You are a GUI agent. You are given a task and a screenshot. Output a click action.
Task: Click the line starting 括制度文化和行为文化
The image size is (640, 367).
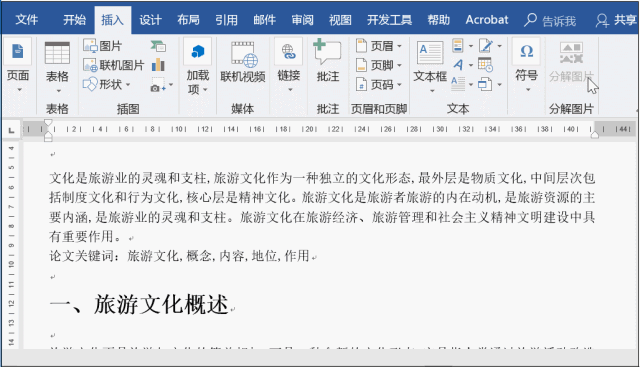(322, 198)
